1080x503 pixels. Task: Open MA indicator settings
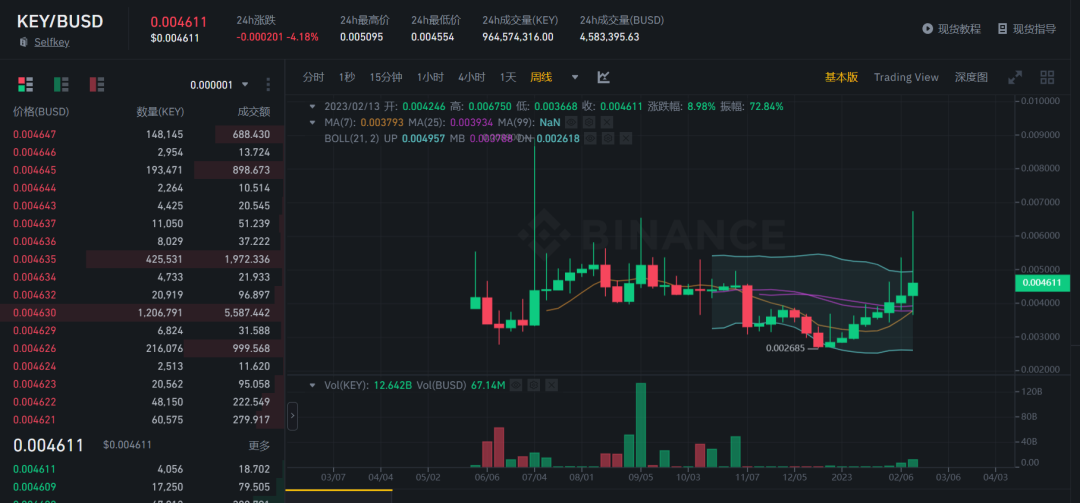pyautogui.click(x=589, y=123)
